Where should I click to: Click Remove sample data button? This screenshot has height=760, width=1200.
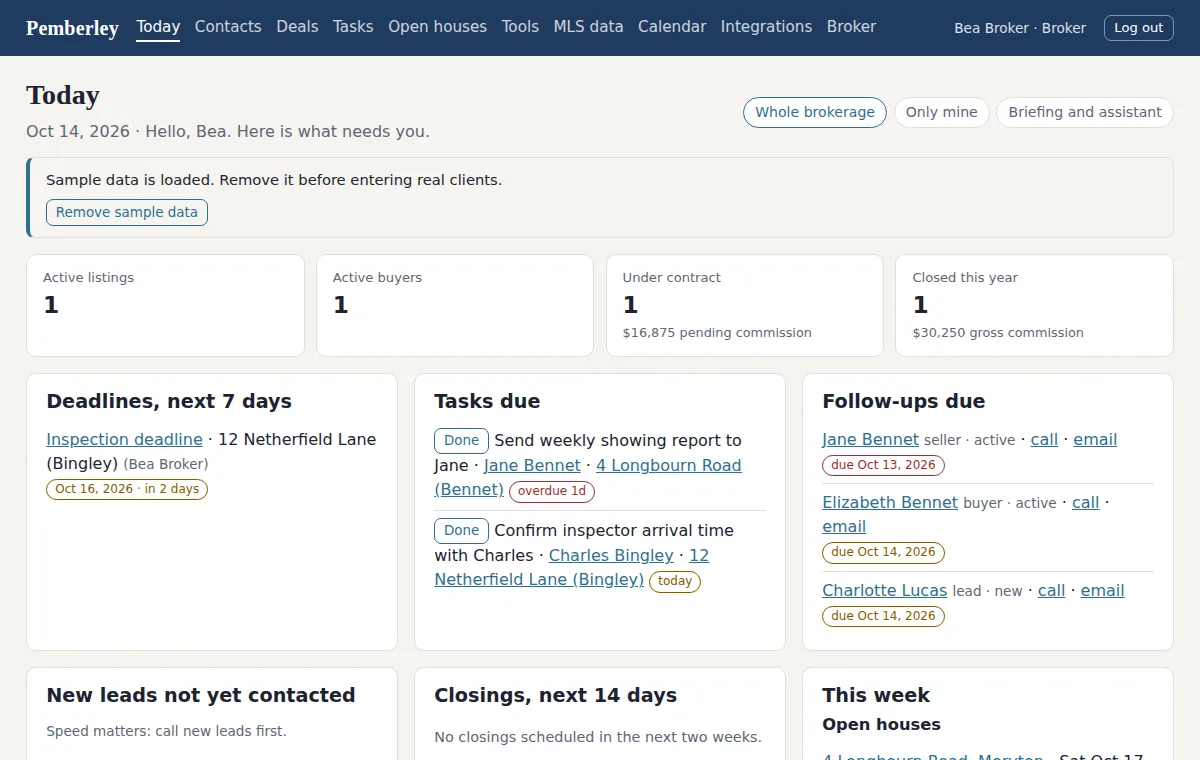tap(127, 212)
